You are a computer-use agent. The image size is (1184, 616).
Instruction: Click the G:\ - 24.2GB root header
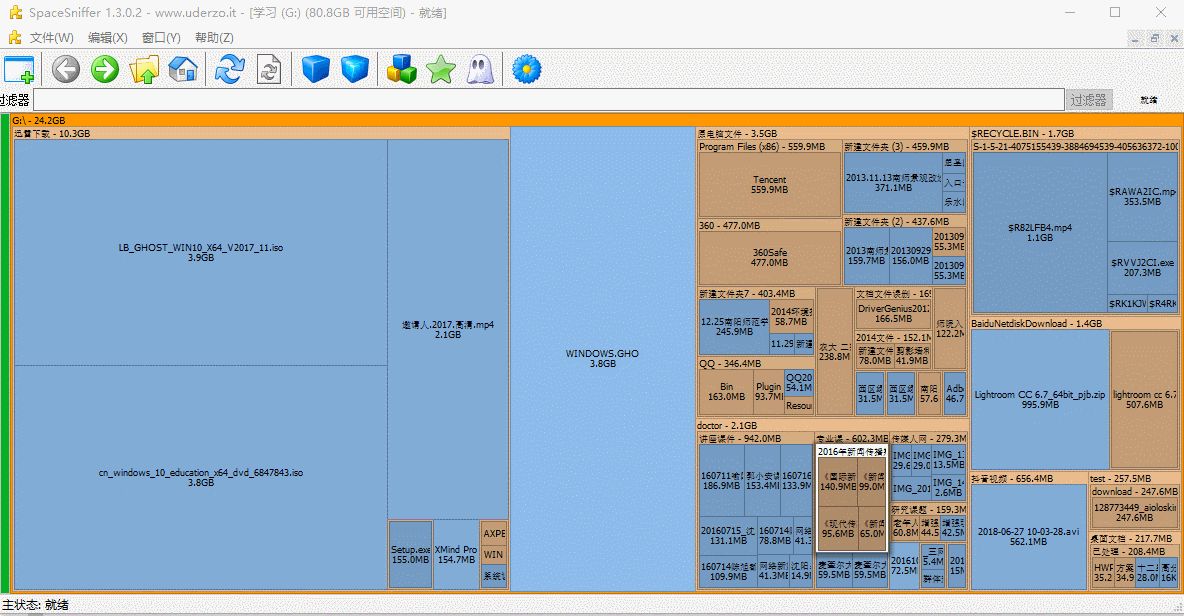[597, 120]
